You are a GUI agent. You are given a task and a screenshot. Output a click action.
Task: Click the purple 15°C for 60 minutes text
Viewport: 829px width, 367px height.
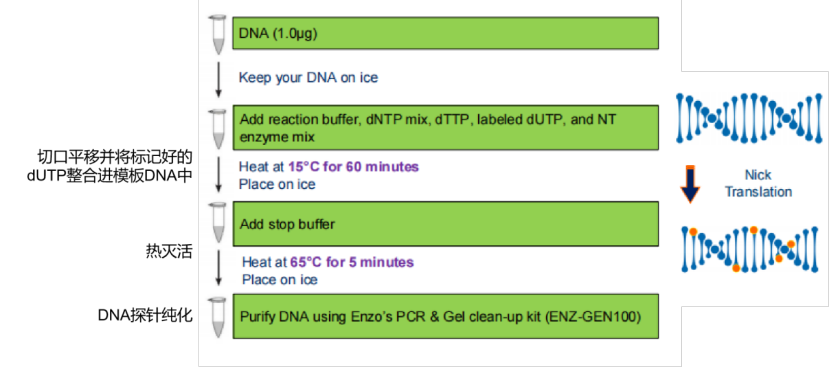click(x=353, y=167)
